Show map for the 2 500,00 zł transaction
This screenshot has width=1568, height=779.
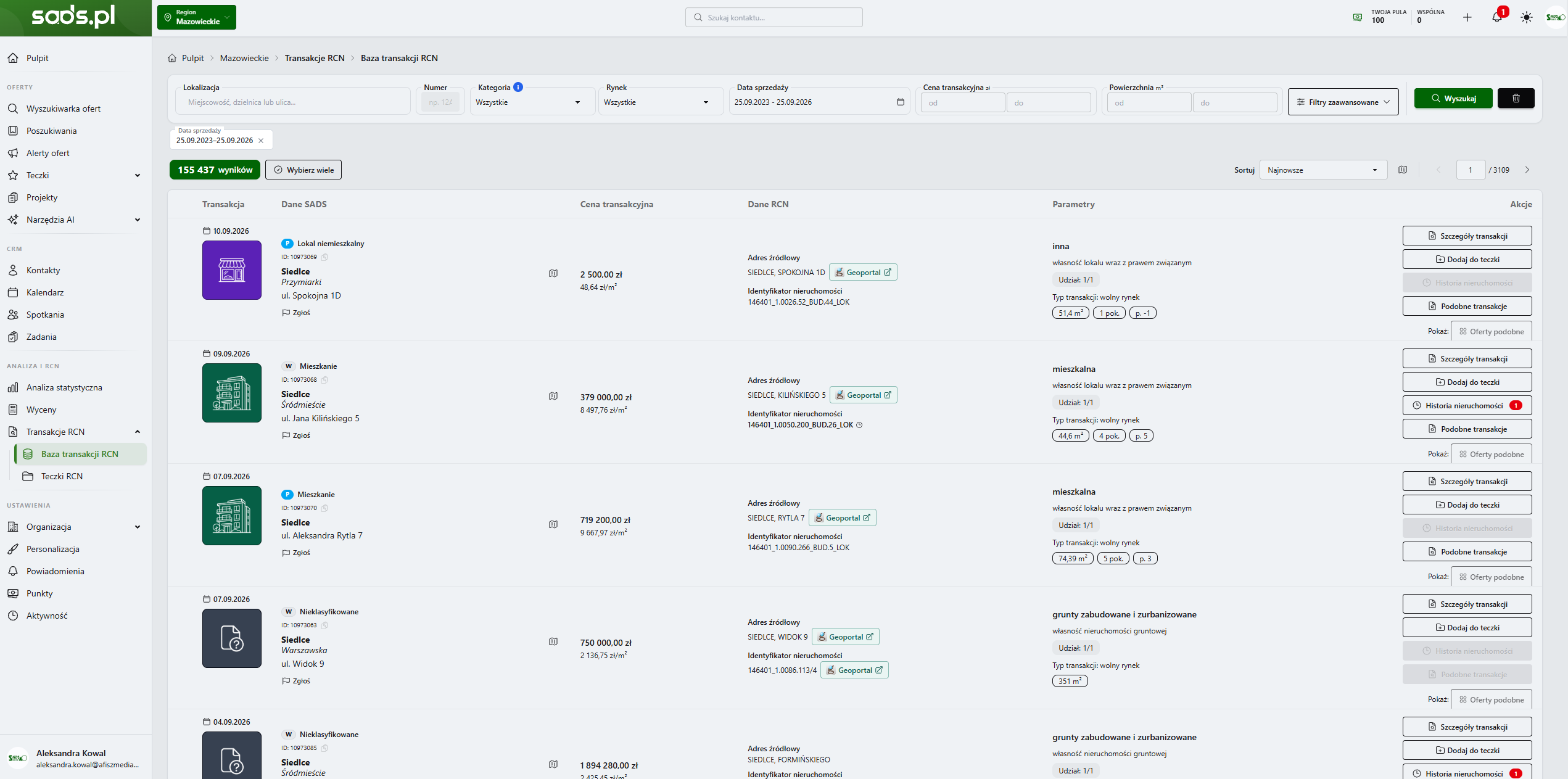pyautogui.click(x=553, y=273)
